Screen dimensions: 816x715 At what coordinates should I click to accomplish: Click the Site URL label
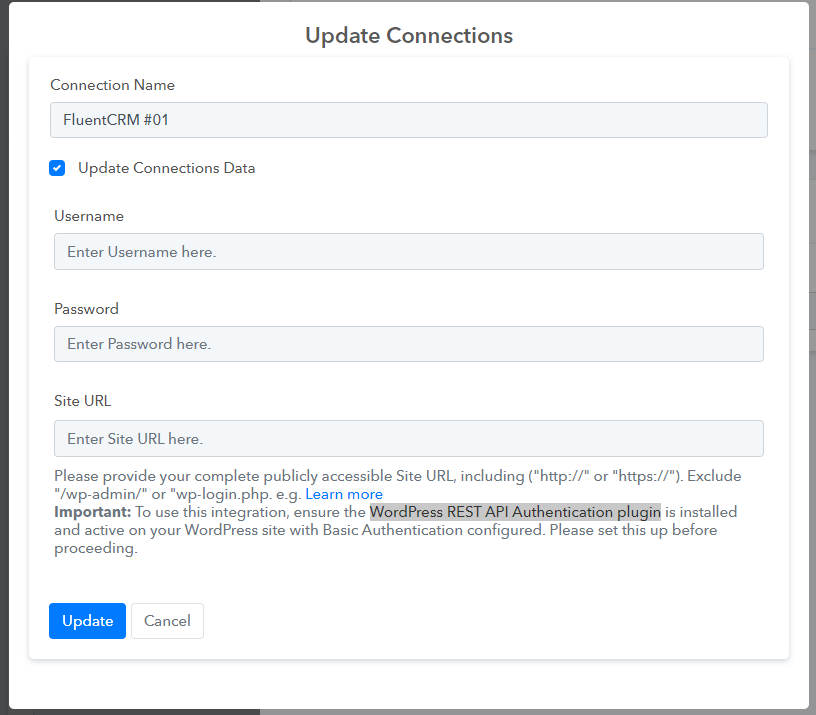83,401
